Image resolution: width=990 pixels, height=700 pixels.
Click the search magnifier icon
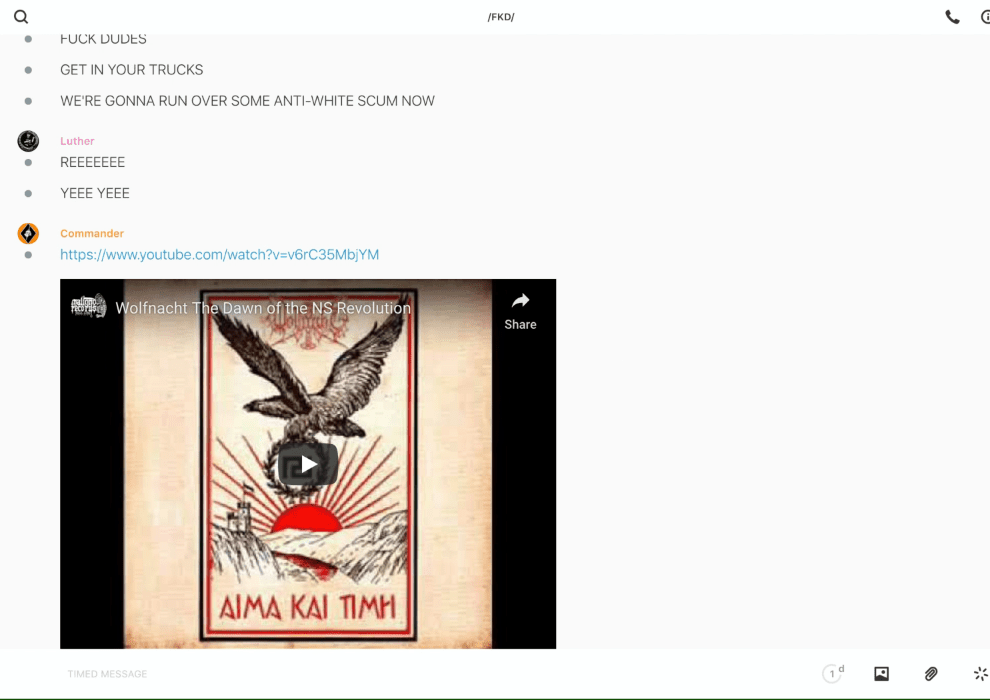pyautogui.click(x=21, y=17)
